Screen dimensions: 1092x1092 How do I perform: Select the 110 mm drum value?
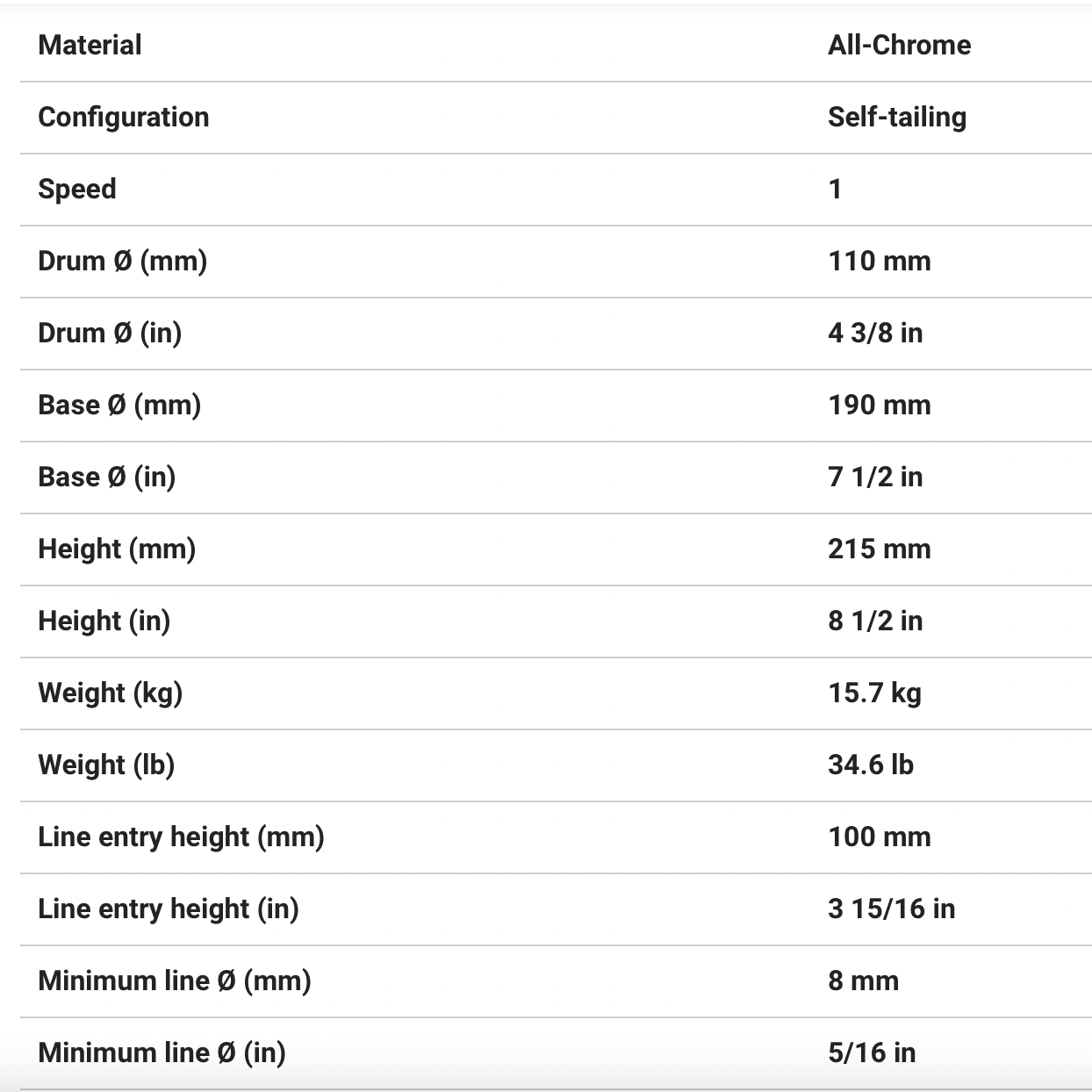[x=879, y=261]
